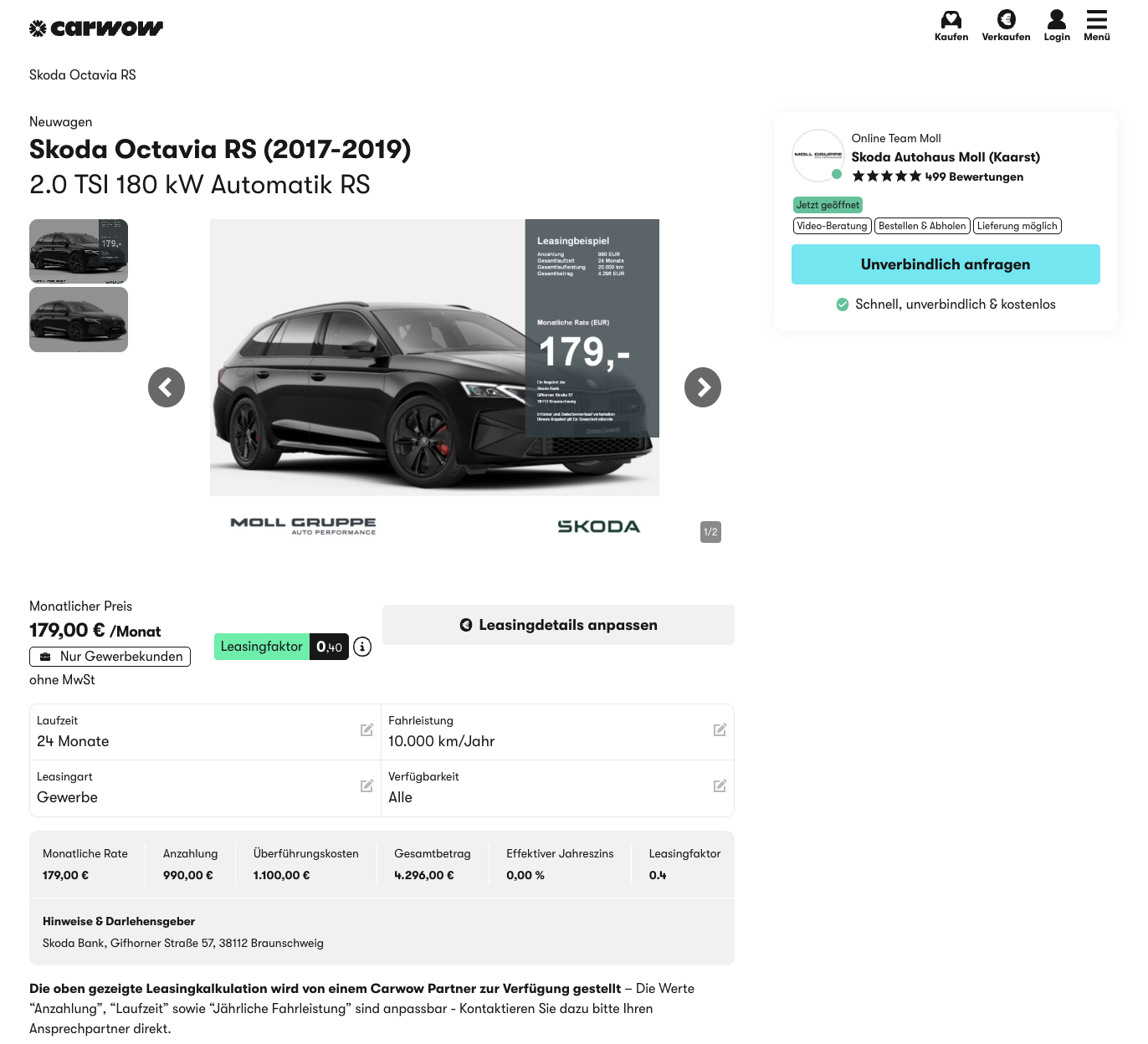Click the Leasingfaktor info icon
Screen dimensions: 1148x1044
362,647
